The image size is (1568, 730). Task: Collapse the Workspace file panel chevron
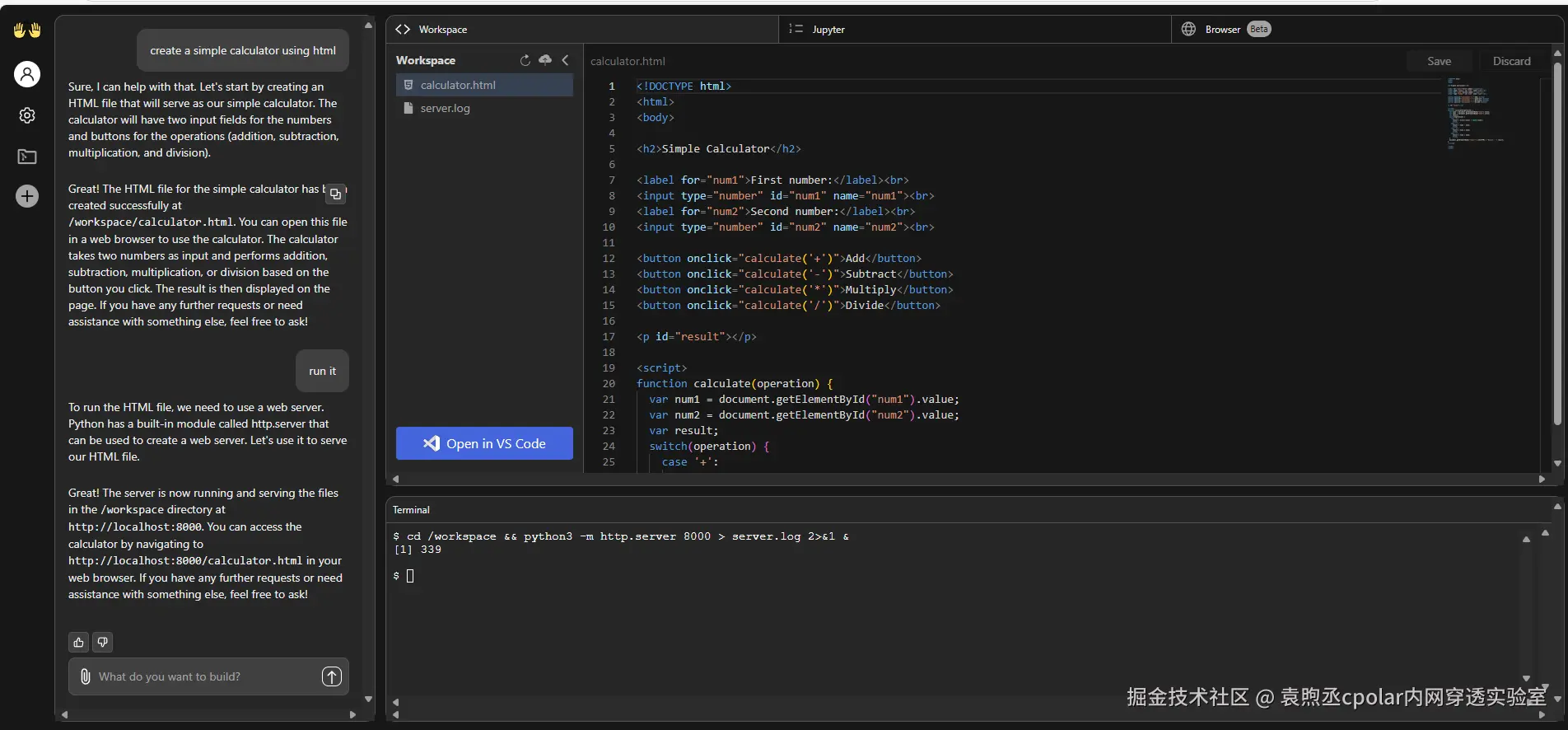point(566,60)
